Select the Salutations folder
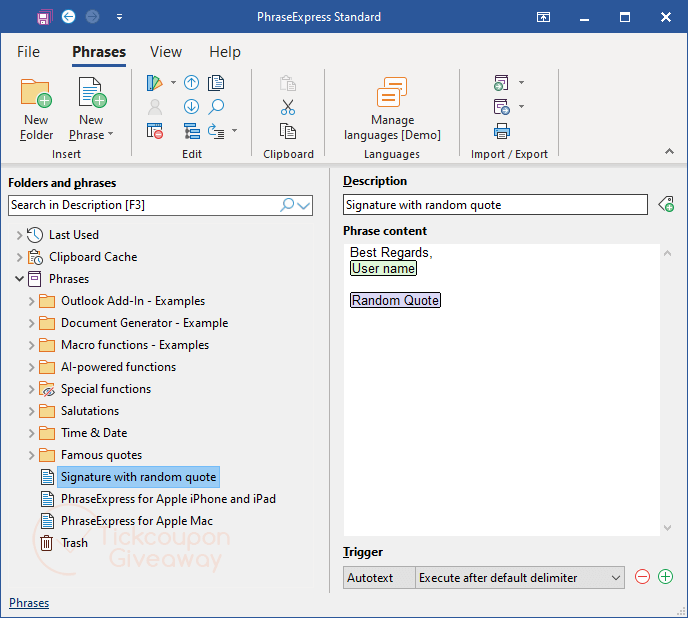Screen dimensions: 688x618 [90, 411]
